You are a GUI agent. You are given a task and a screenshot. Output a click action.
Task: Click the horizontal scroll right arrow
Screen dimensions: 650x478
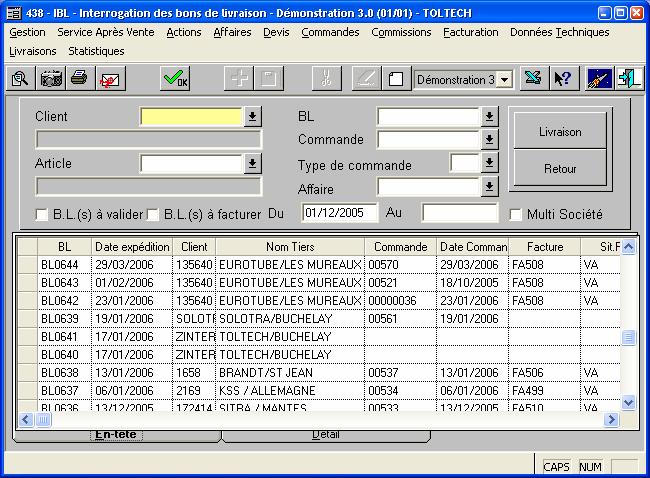611,420
